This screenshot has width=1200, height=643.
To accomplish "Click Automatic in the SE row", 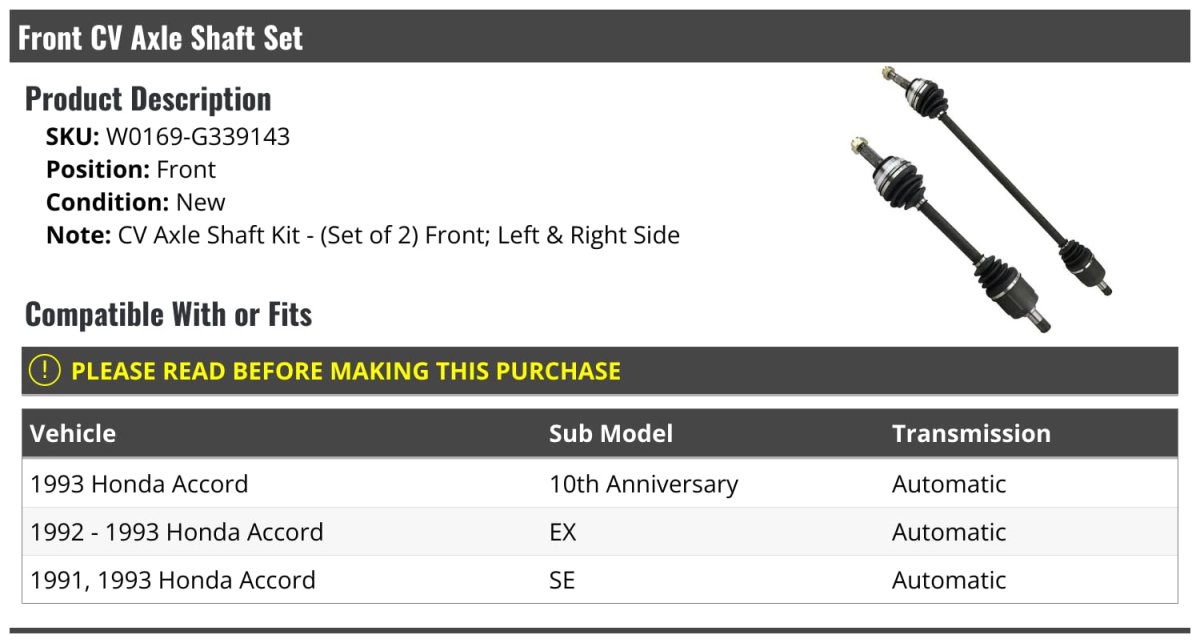I will (x=949, y=580).
